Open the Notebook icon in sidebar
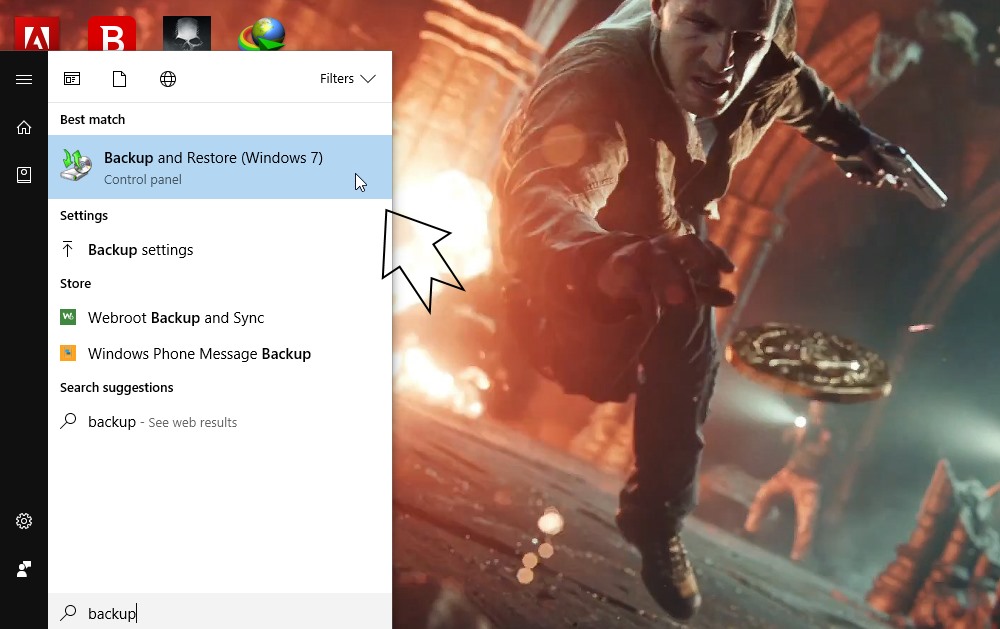 (x=24, y=175)
